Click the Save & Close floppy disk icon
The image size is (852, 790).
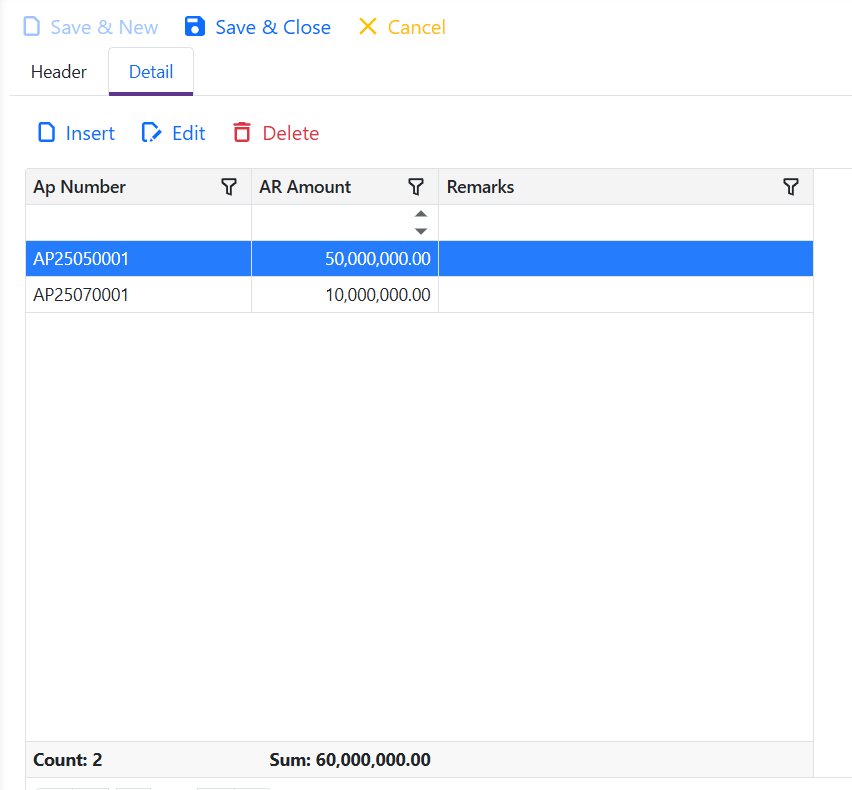click(x=195, y=27)
